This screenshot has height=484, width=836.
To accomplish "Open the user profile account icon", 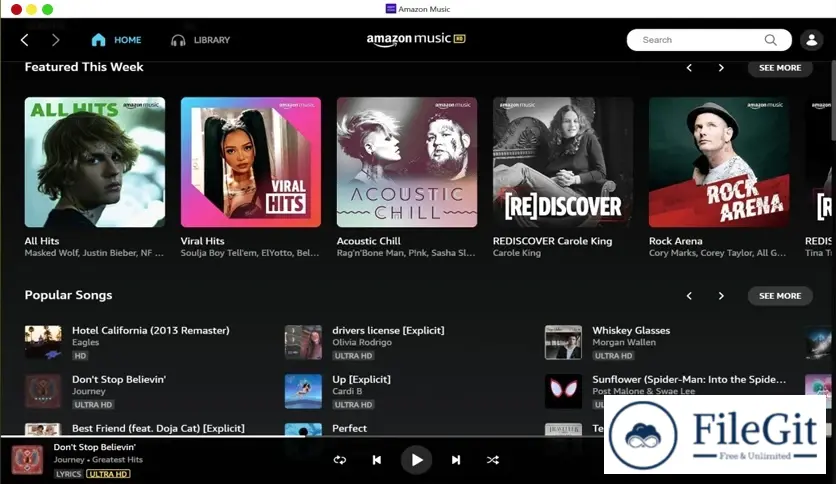I will tap(811, 40).
